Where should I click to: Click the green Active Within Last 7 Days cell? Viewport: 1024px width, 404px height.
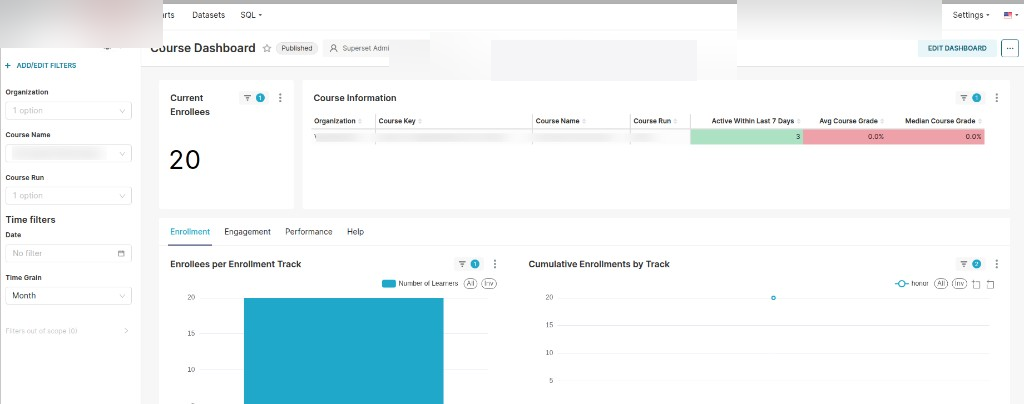point(746,136)
